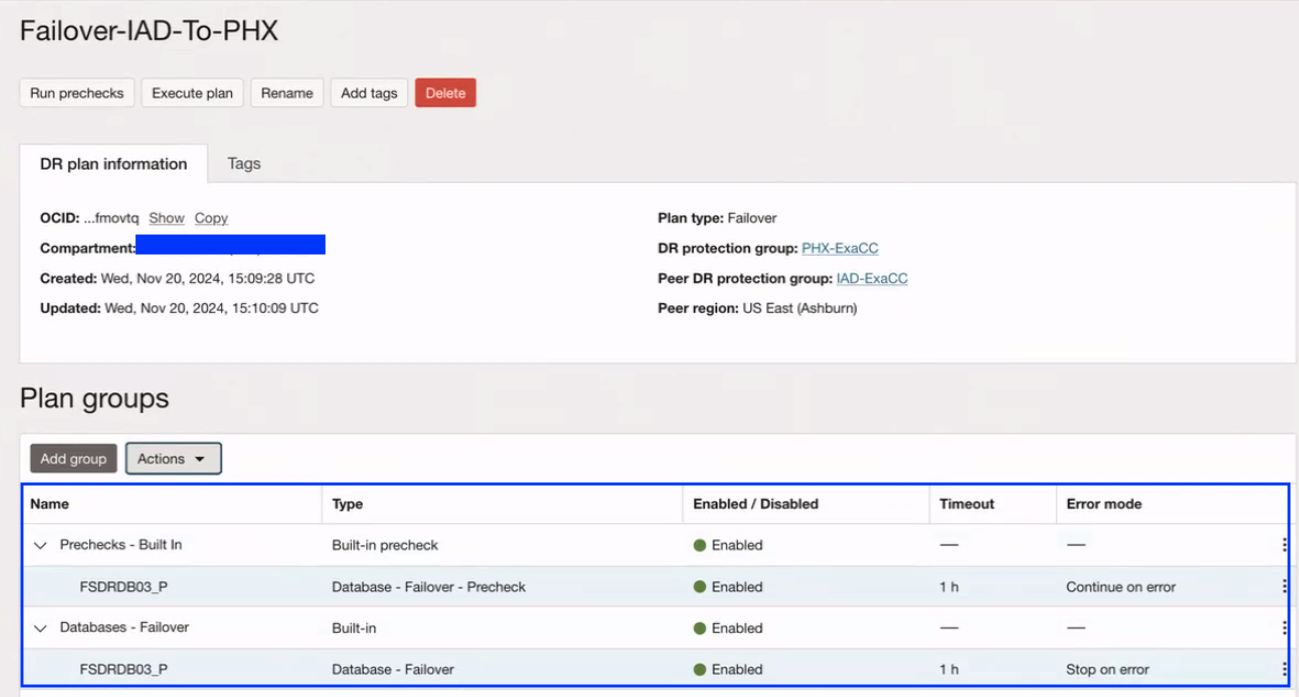Click 'Databases - Failover' group name
The image size is (1299, 697).
[x=124, y=627]
